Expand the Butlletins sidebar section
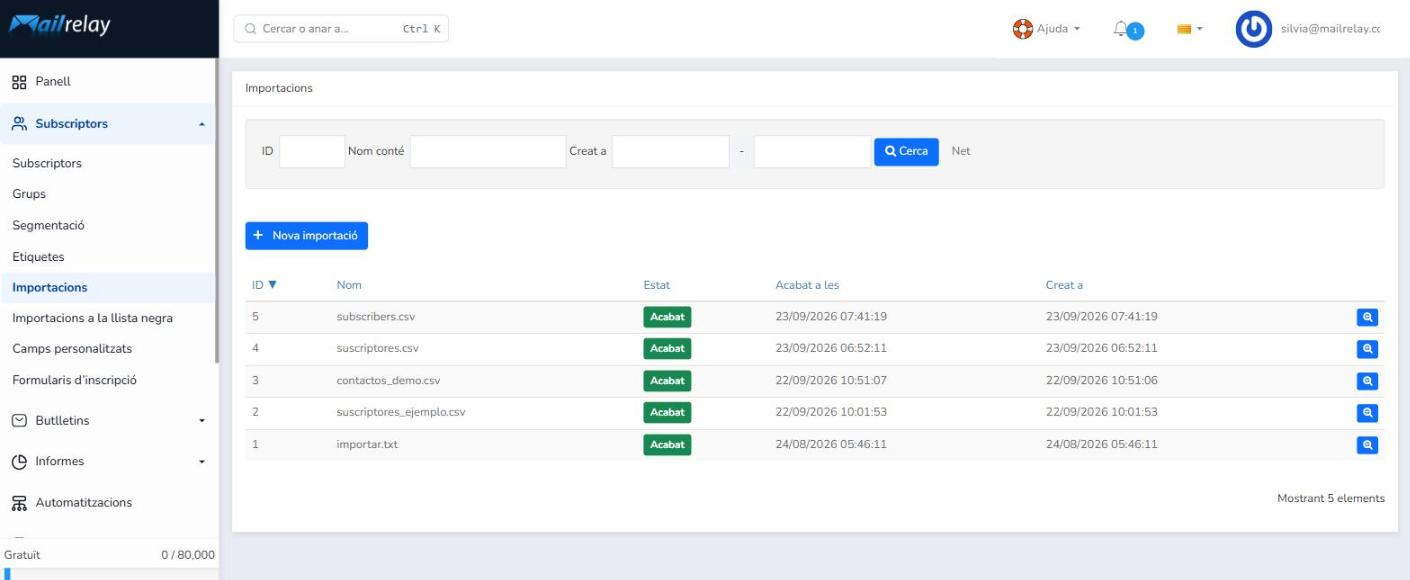 click(108, 421)
